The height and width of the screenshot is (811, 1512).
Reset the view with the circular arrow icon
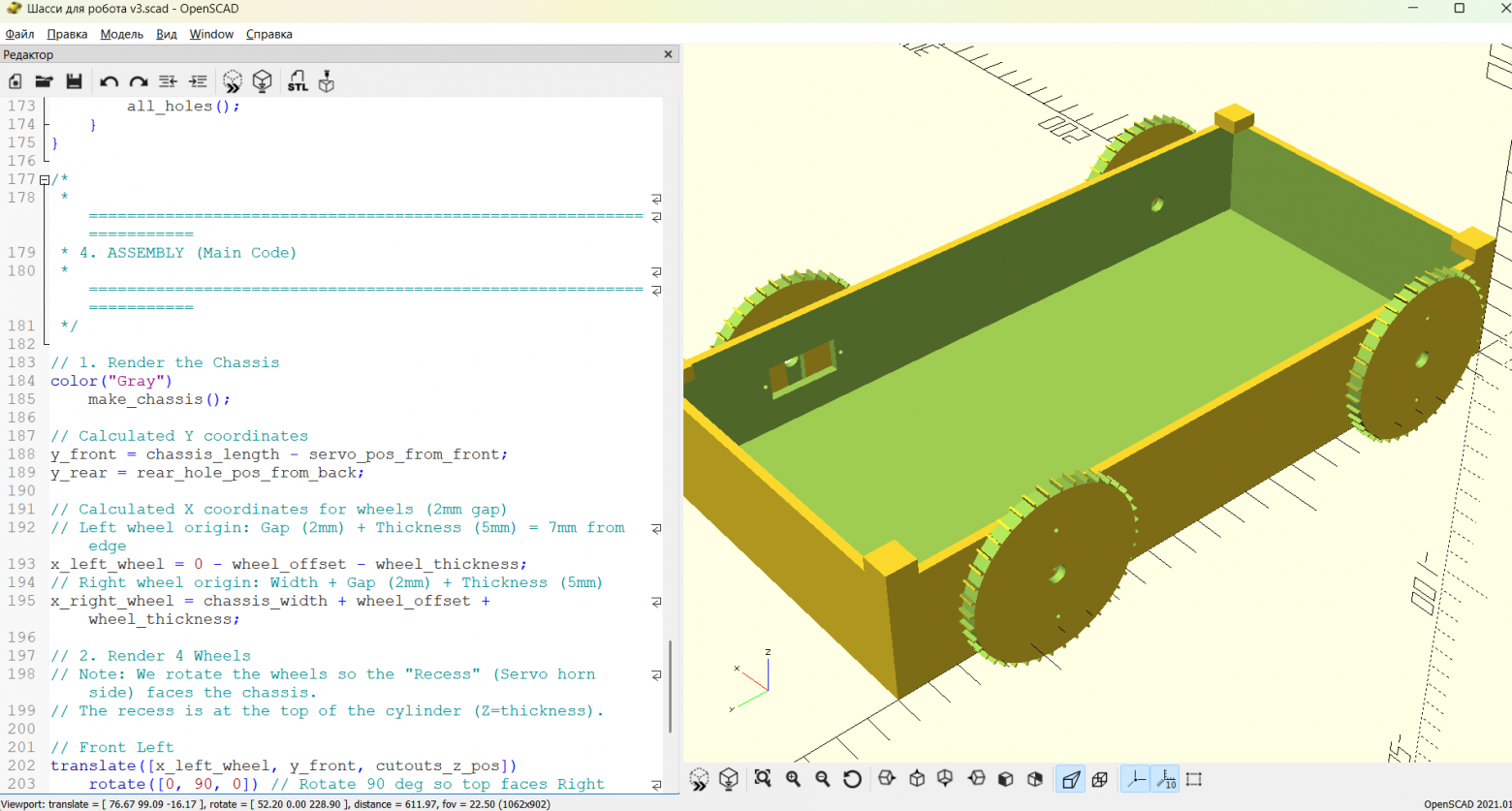coord(852,779)
